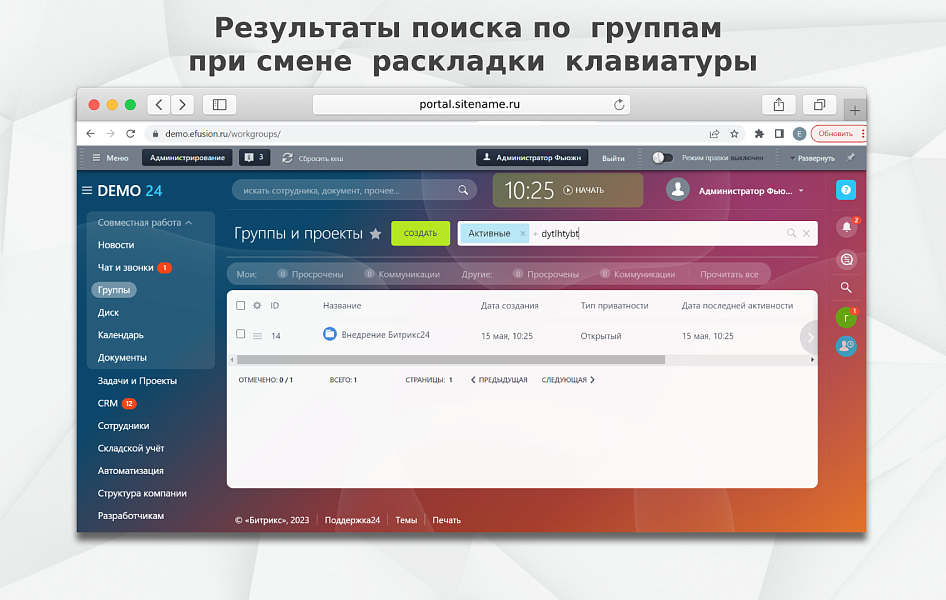Image resolution: width=946 pixels, height=600 pixels.
Task: Check the row checkbox for Внедрение Битрикс24
Action: tap(240, 335)
